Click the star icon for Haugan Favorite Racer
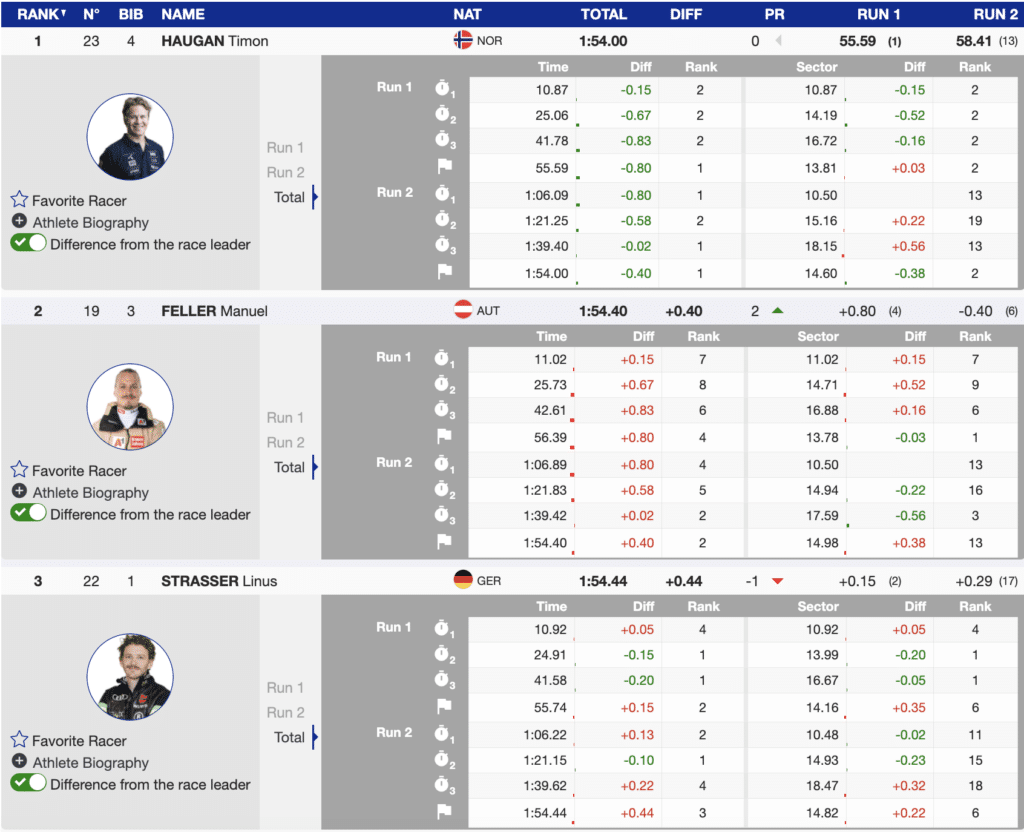Screen dimensions: 1024x832 click(x=19, y=200)
